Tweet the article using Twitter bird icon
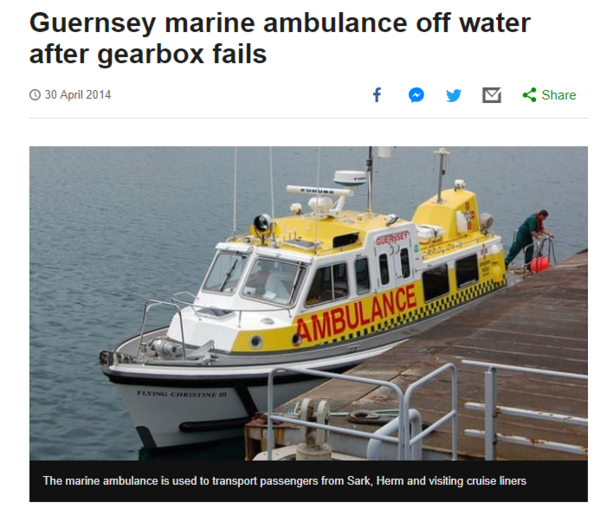This screenshot has width=600, height=515. point(453,95)
